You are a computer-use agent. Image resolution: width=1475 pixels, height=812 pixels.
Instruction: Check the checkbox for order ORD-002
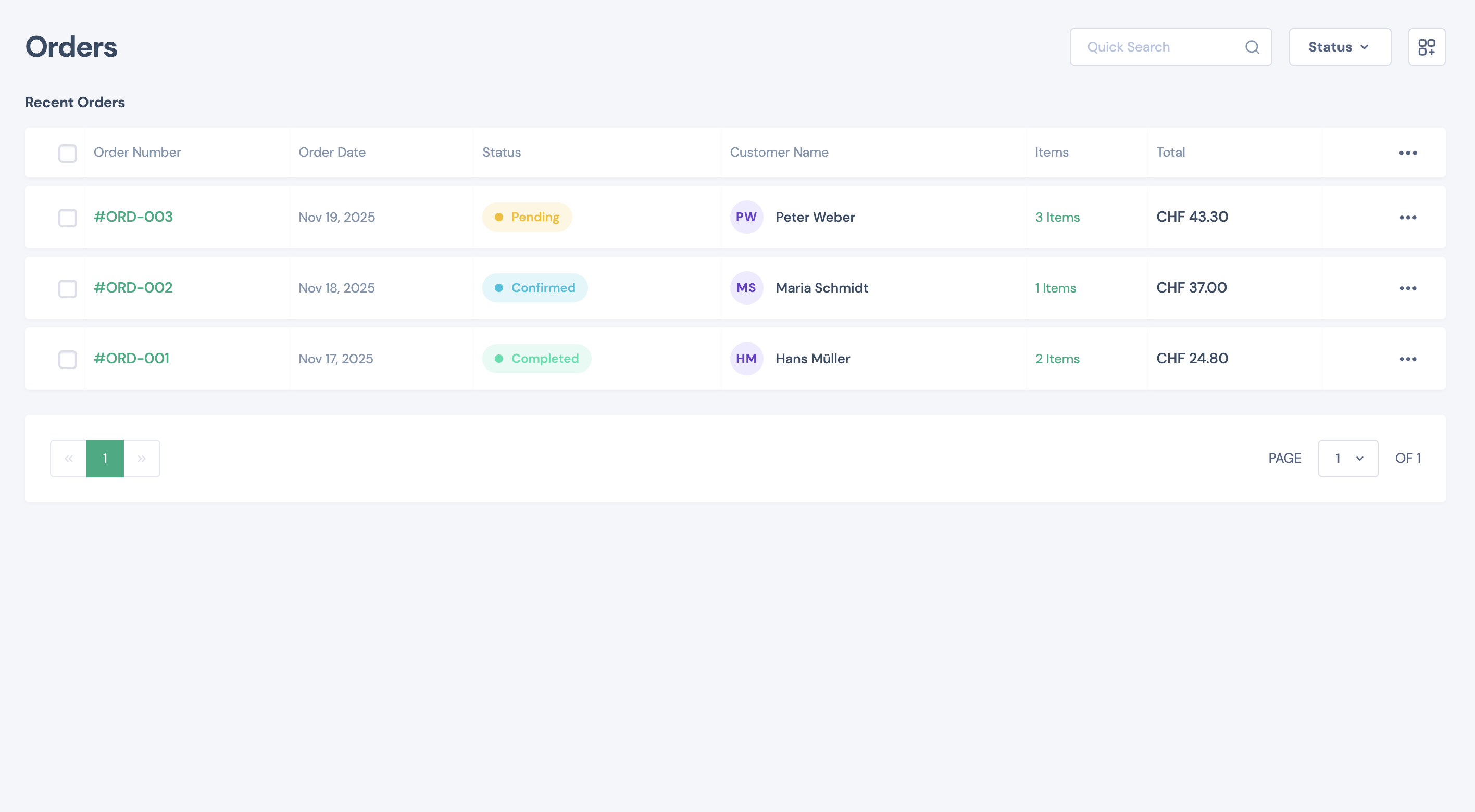pos(68,288)
